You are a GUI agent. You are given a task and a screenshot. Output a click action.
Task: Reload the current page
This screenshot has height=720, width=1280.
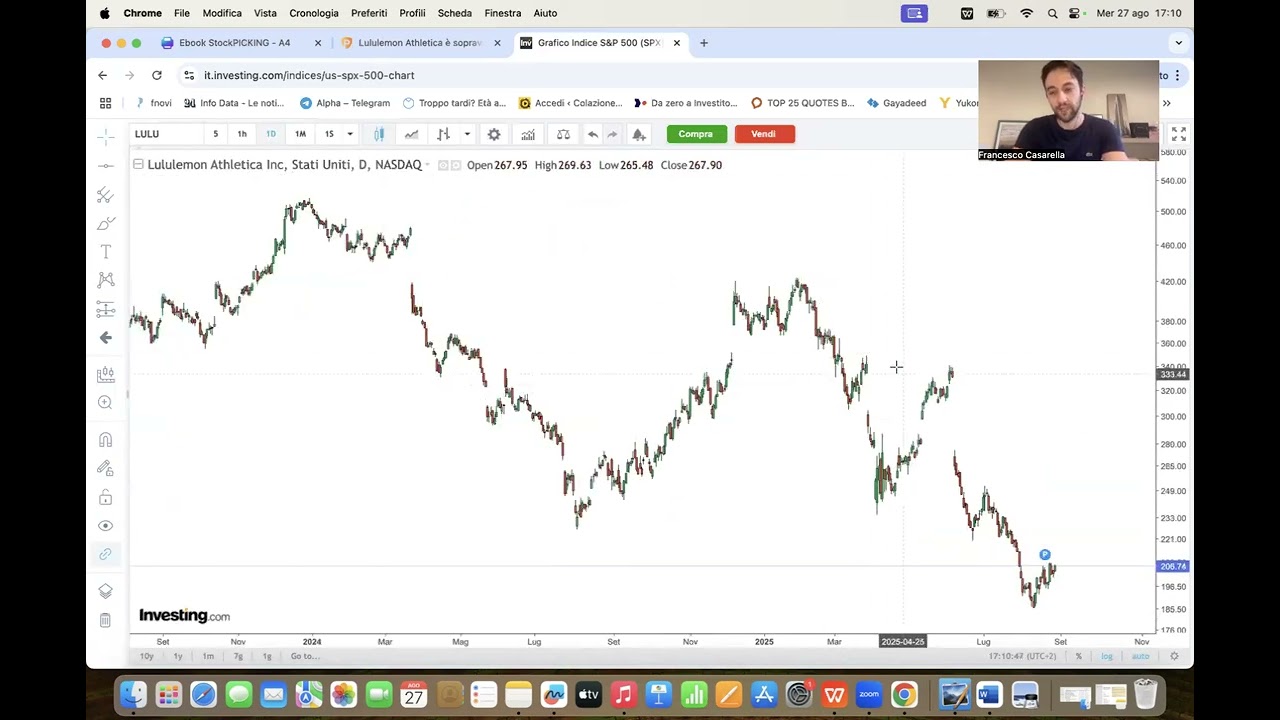tap(157, 75)
